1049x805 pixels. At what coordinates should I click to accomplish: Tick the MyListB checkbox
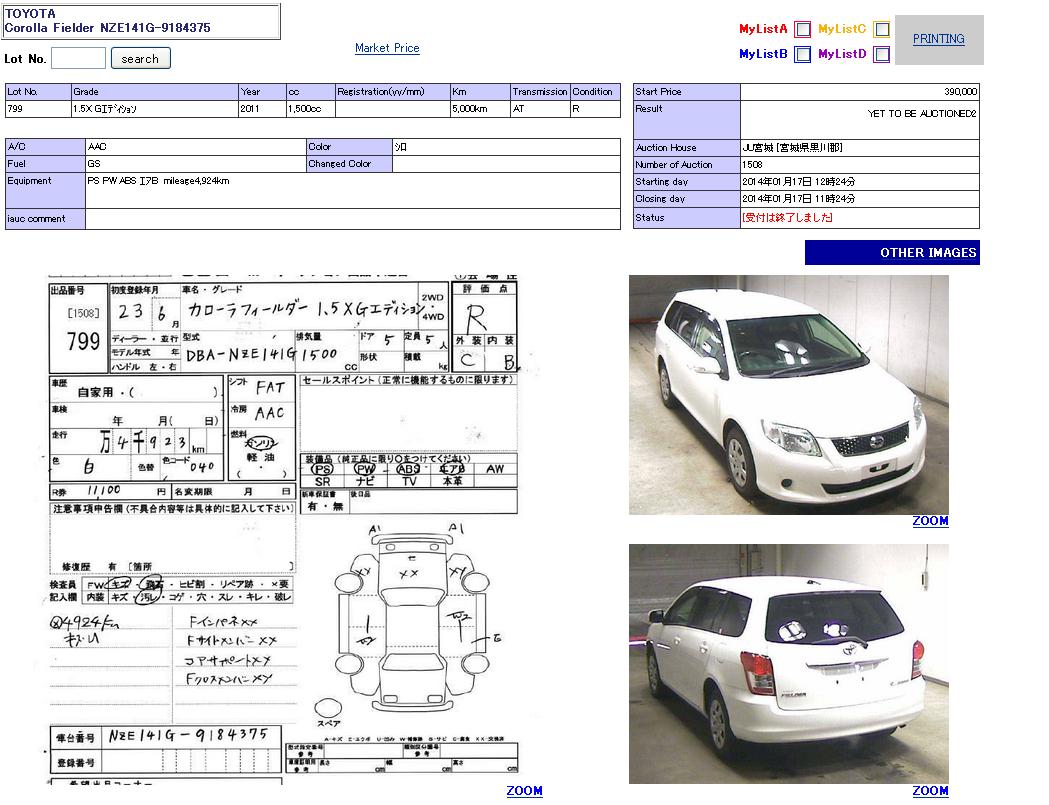802,55
